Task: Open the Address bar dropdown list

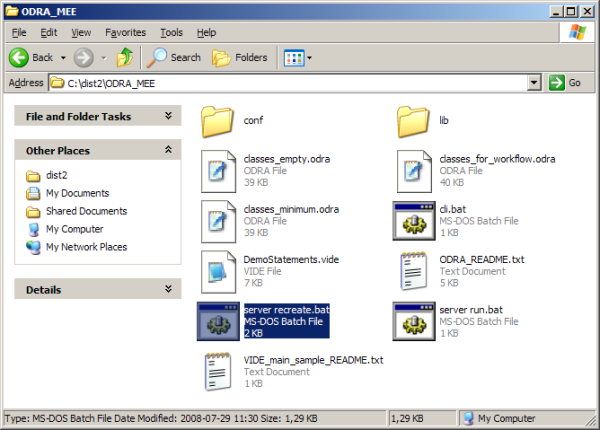Action: [534, 83]
